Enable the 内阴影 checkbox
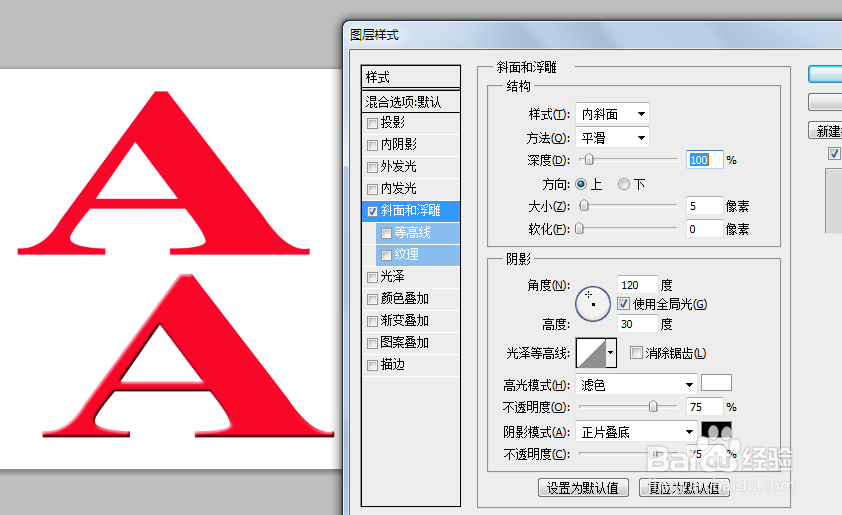 tap(372, 146)
